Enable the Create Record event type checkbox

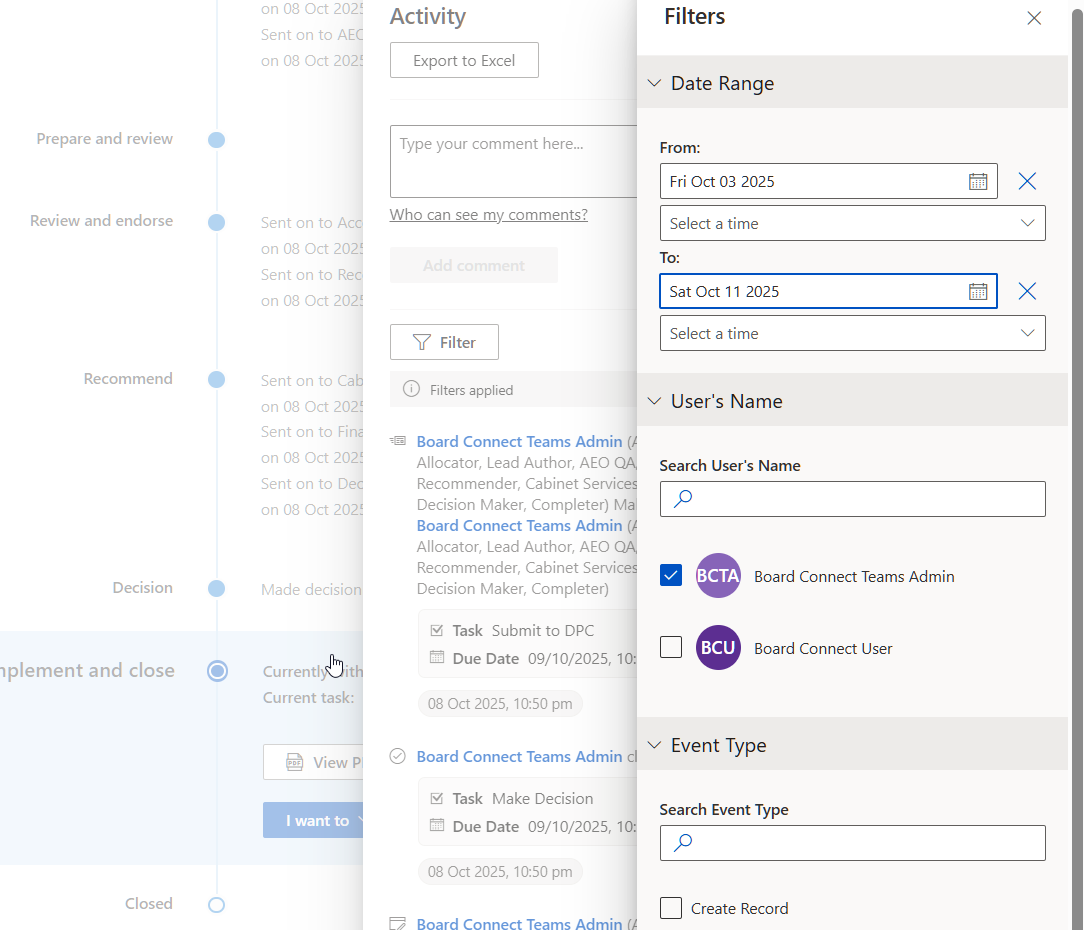(671, 908)
